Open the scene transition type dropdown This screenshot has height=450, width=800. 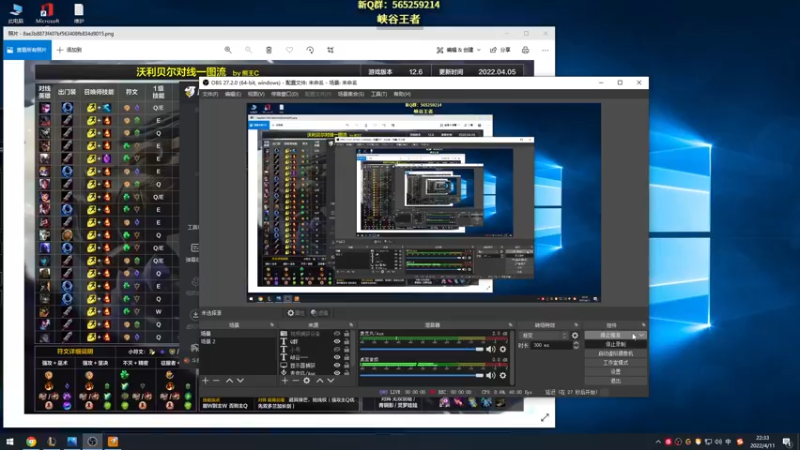point(544,335)
